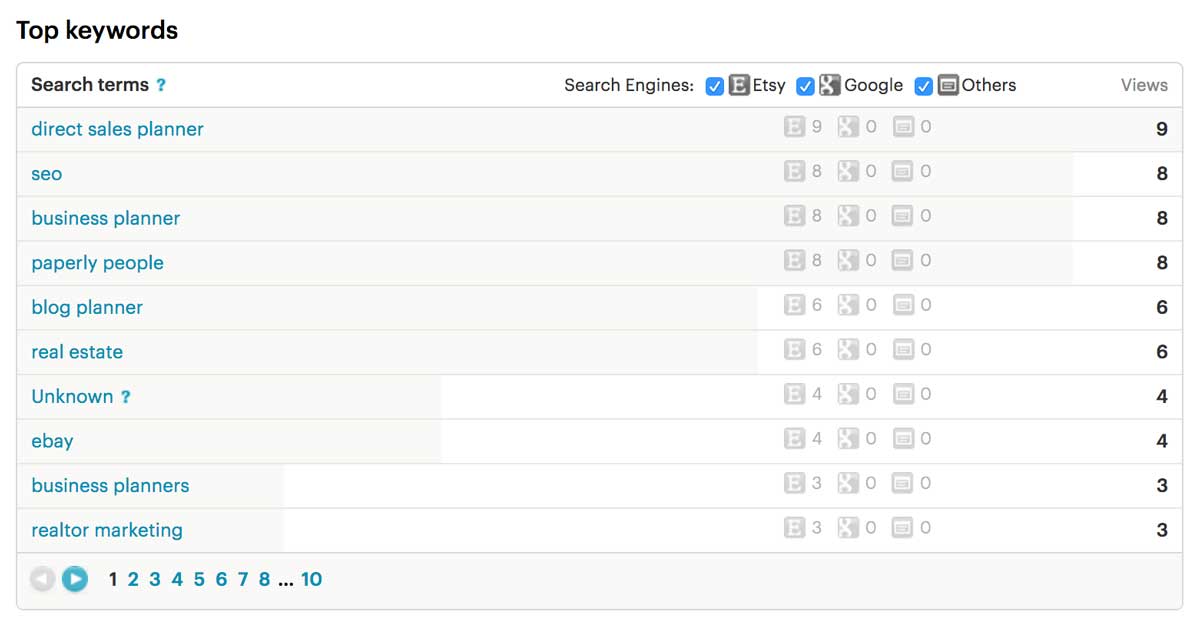This screenshot has width=1200, height=630.
Task: Click Etsy icon in direct sales planner row
Action: pyautogui.click(x=794, y=127)
